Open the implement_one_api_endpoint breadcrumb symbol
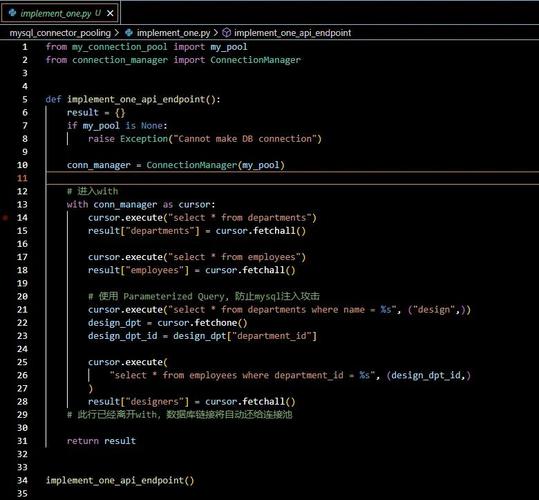 tap(293, 33)
